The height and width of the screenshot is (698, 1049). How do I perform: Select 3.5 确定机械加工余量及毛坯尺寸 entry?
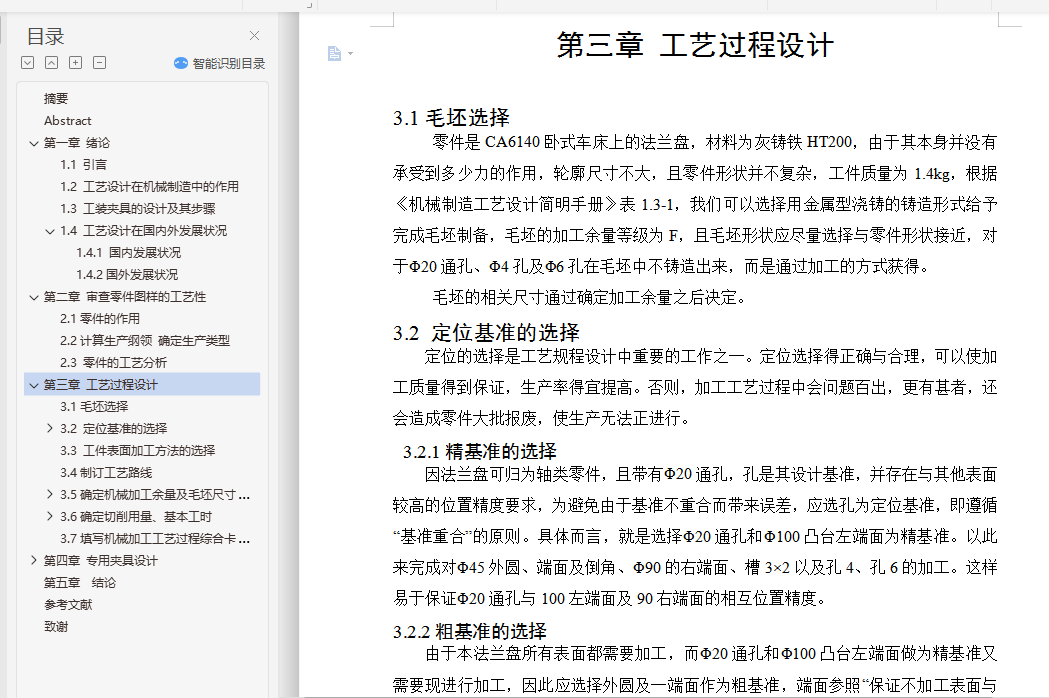(x=155, y=495)
